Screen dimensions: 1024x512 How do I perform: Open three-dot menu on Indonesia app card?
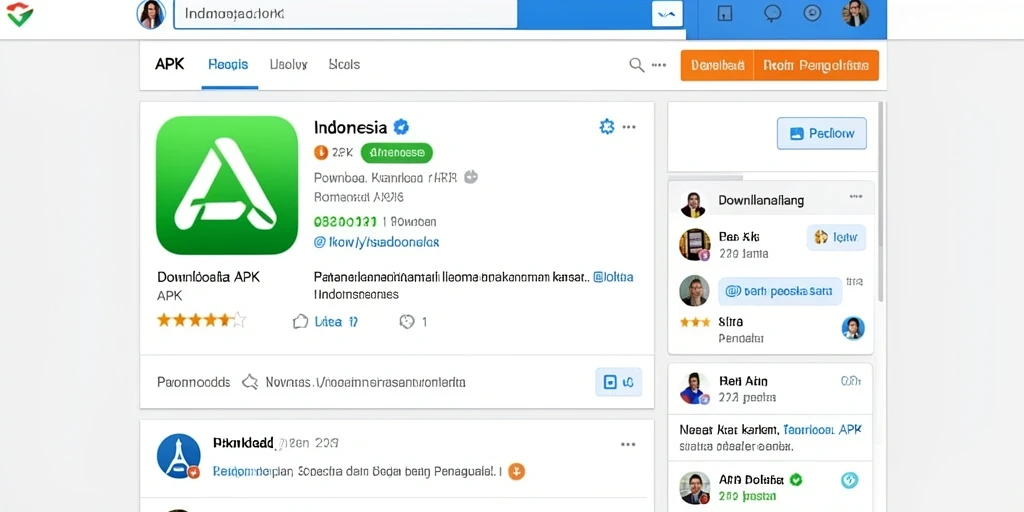pos(629,127)
